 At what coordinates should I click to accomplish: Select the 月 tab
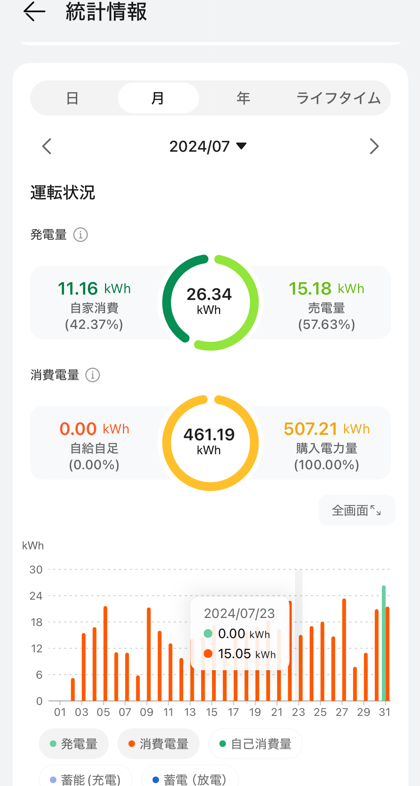coord(158,98)
